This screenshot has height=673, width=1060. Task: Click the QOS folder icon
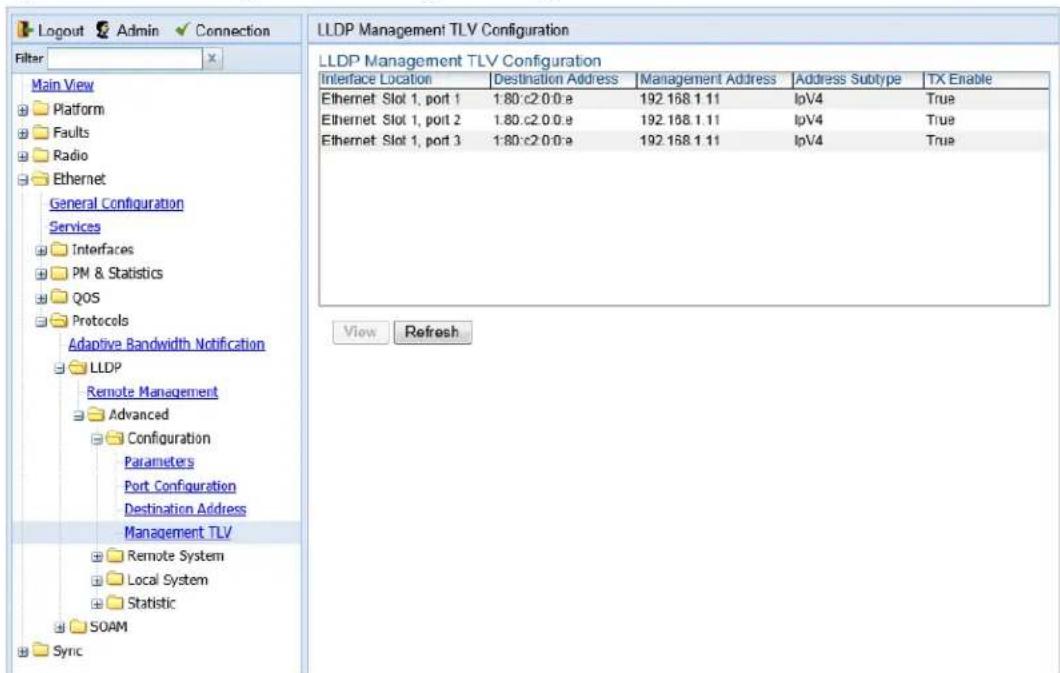click(x=60, y=297)
